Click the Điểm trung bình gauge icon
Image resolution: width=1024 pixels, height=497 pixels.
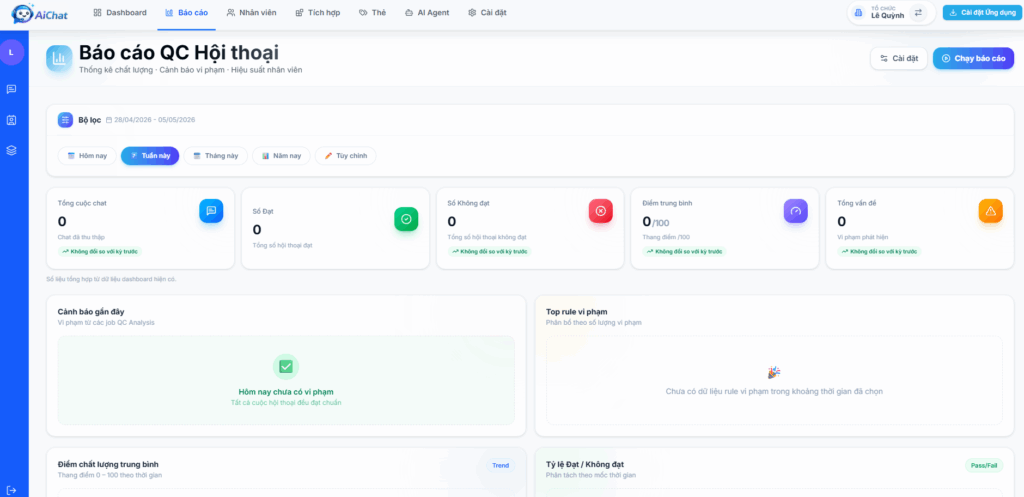(x=795, y=211)
